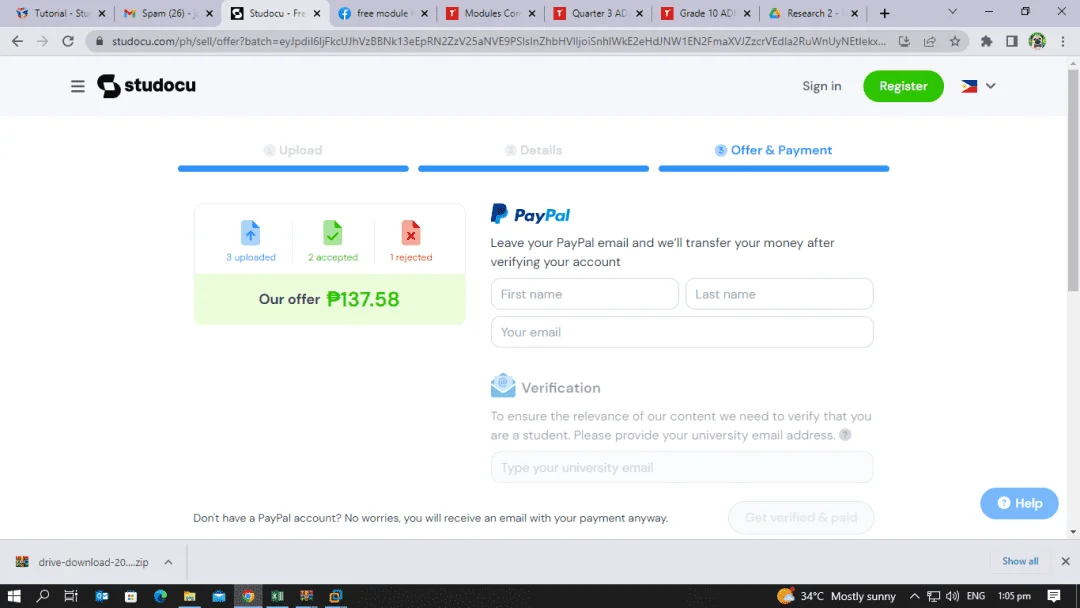Open the Chrome profile avatar

[x=1037, y=41]
